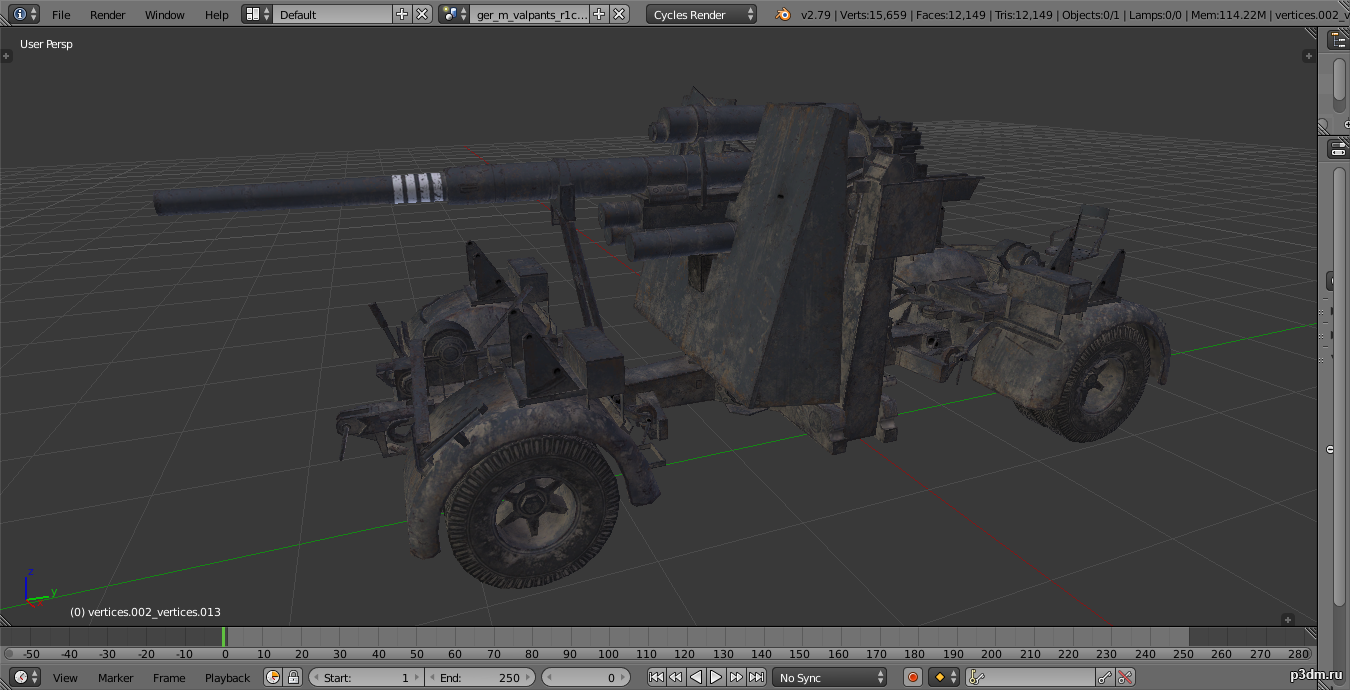Play the animation in reverse
1350x690 pixels.
point(696,677)
